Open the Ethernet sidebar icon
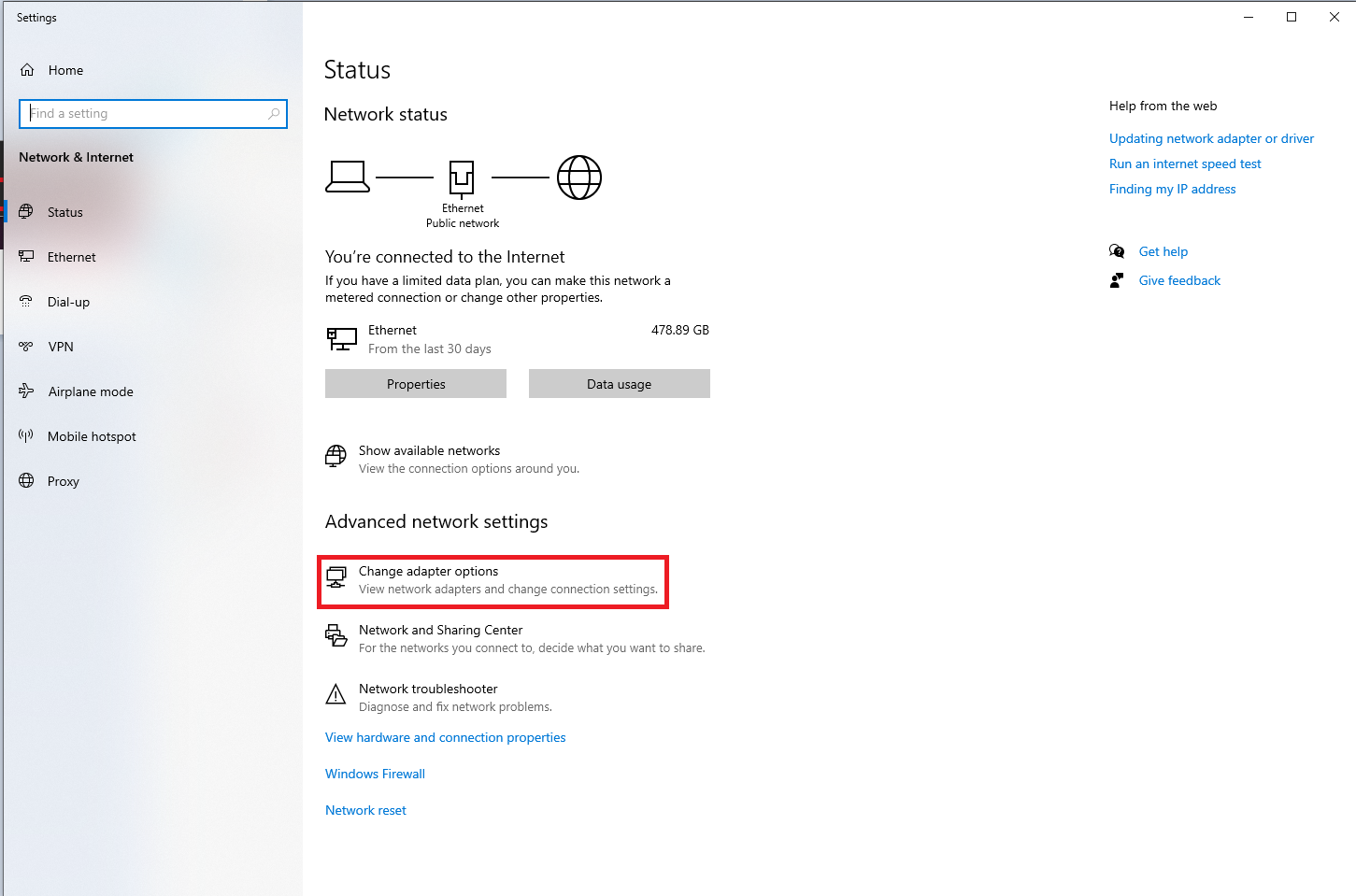 [x=26, y=257]
